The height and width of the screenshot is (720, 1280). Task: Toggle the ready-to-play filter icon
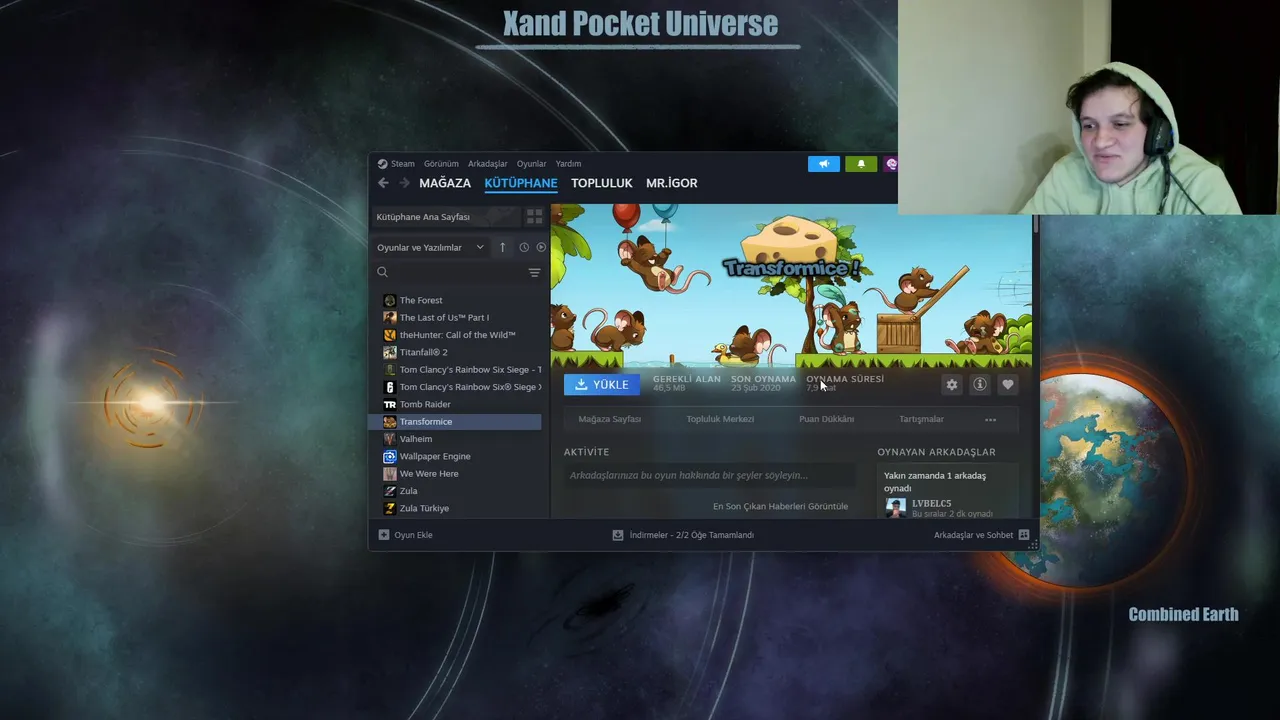(541, 247)
